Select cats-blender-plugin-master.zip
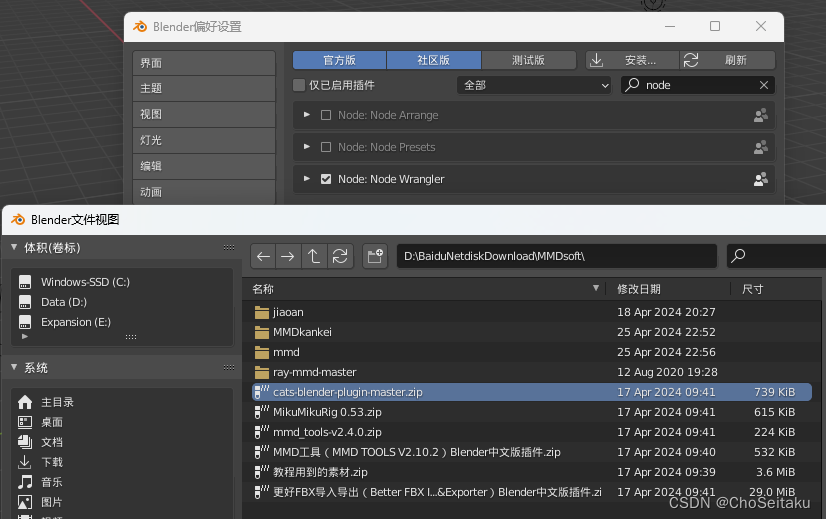Image resolution: width=826 pixels, height=519 pixels. (x=532, y=393)
